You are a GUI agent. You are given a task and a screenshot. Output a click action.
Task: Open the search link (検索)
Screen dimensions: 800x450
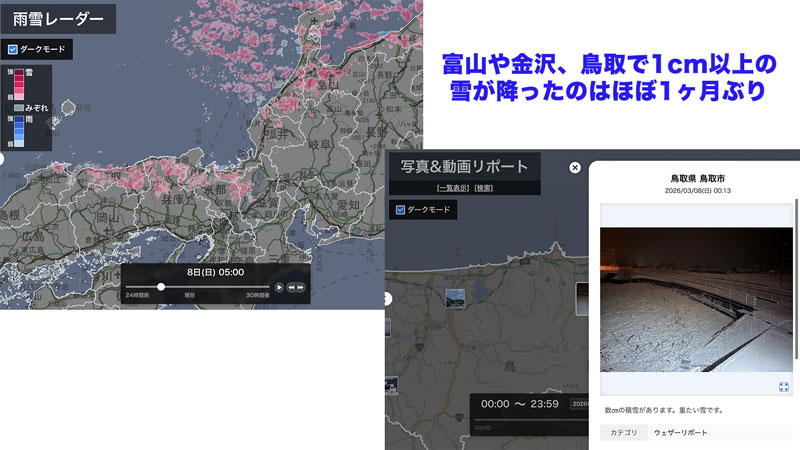click(483, 188)
